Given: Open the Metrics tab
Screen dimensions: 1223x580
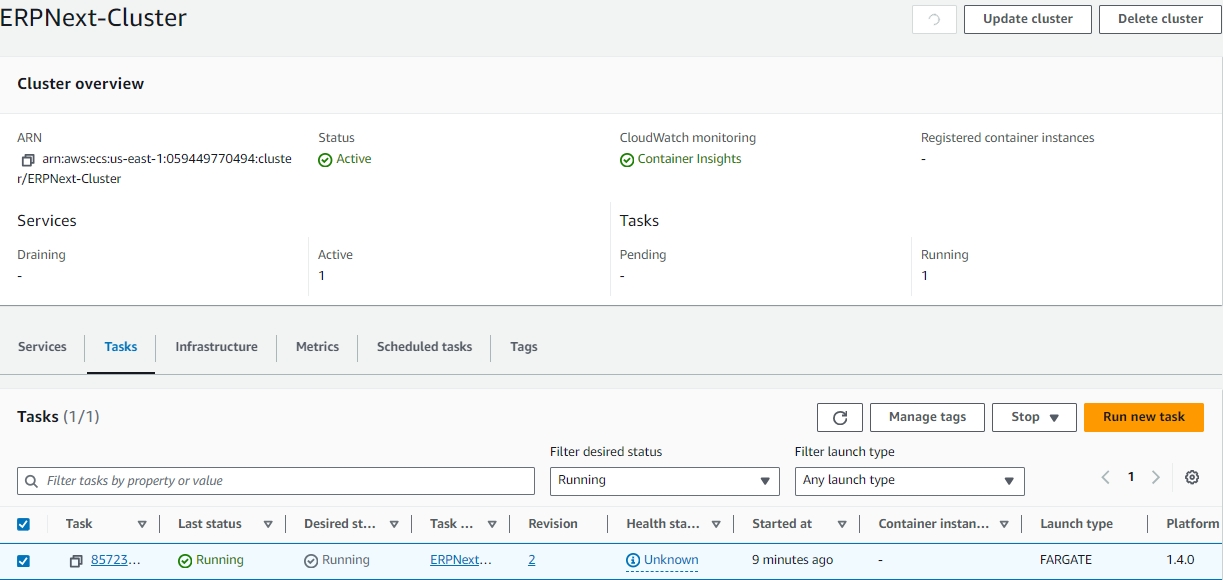Looking at the screenshot, I should [x=317, y=347].
